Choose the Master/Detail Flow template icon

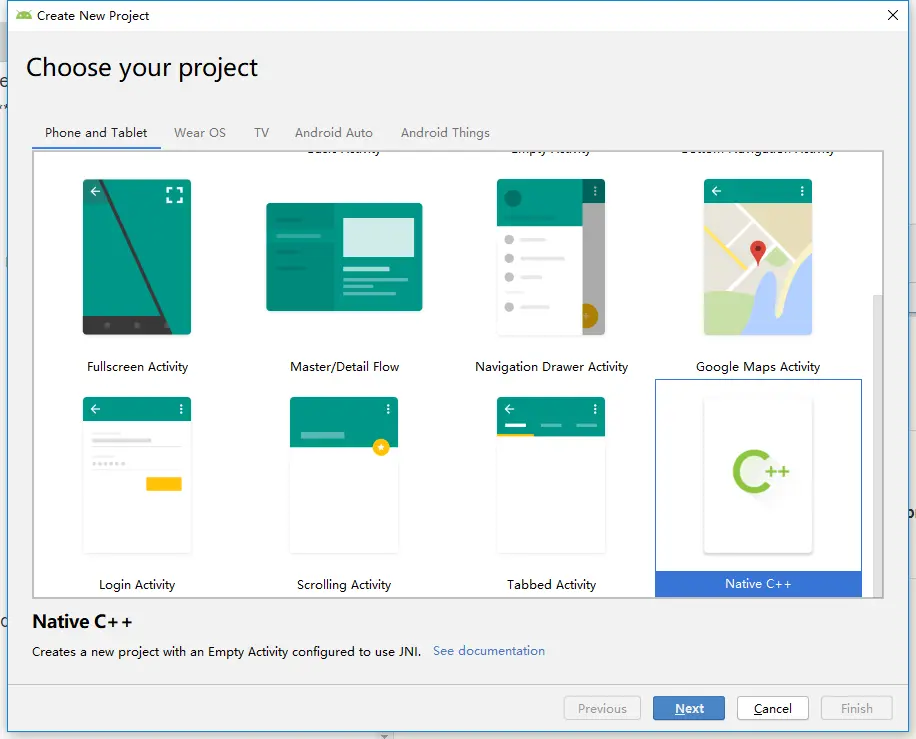[x=344, y=256]
